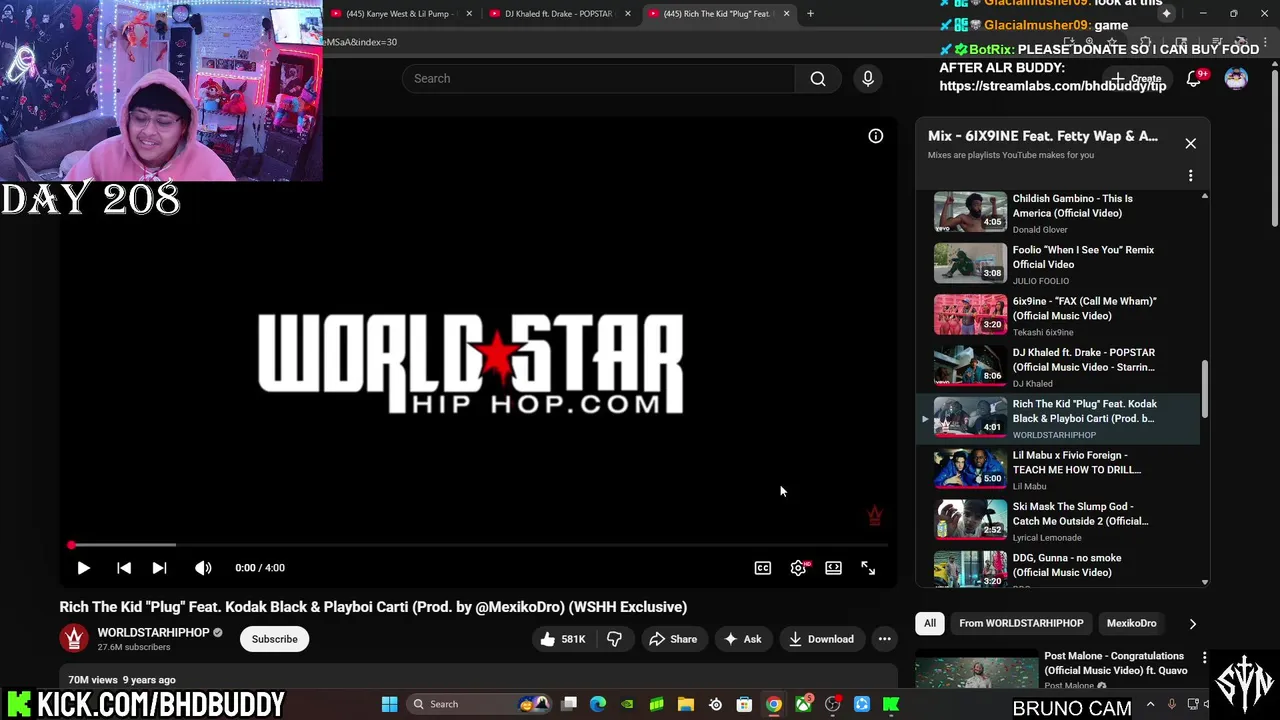Screen dimensions: 1280x720
Task: Open the WORLDSTARHIPHOP channel name link
Action: click(x=153, y=632)
